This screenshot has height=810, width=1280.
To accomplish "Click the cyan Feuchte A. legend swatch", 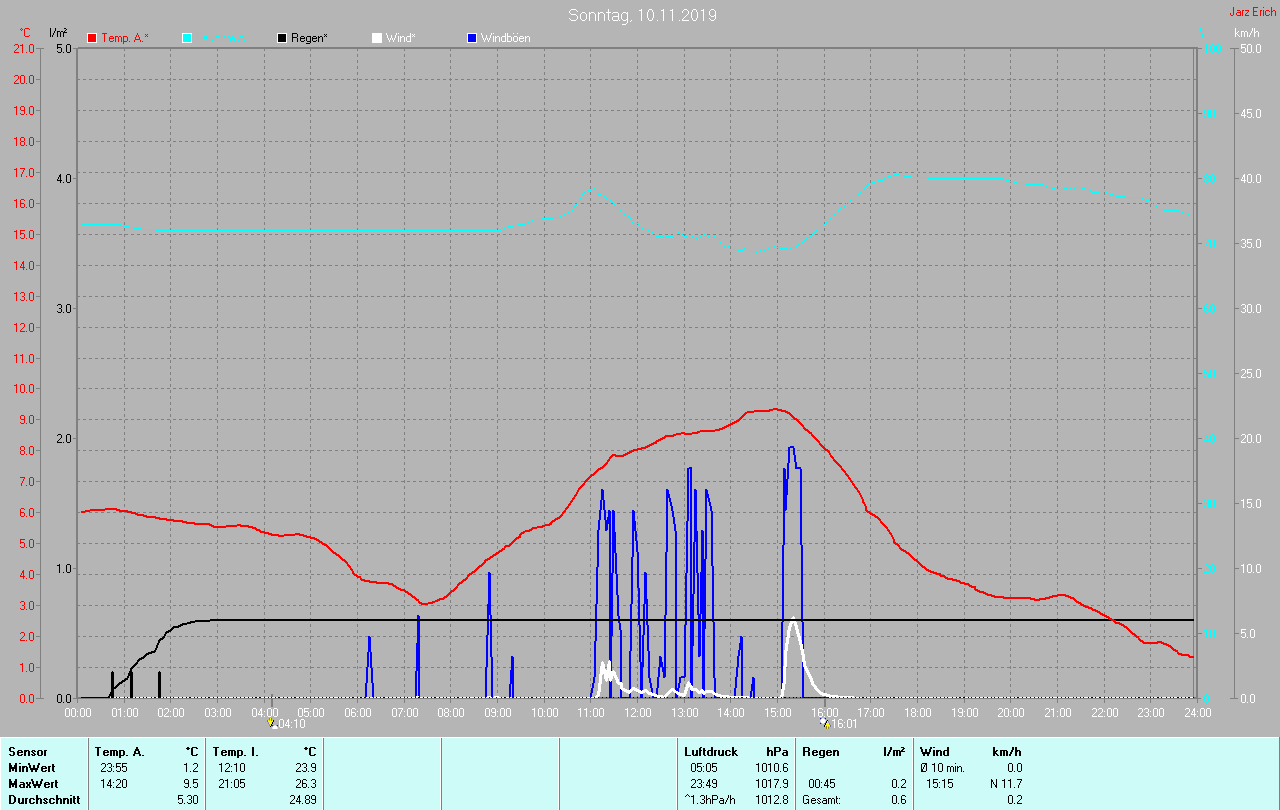I will point(187,38).
